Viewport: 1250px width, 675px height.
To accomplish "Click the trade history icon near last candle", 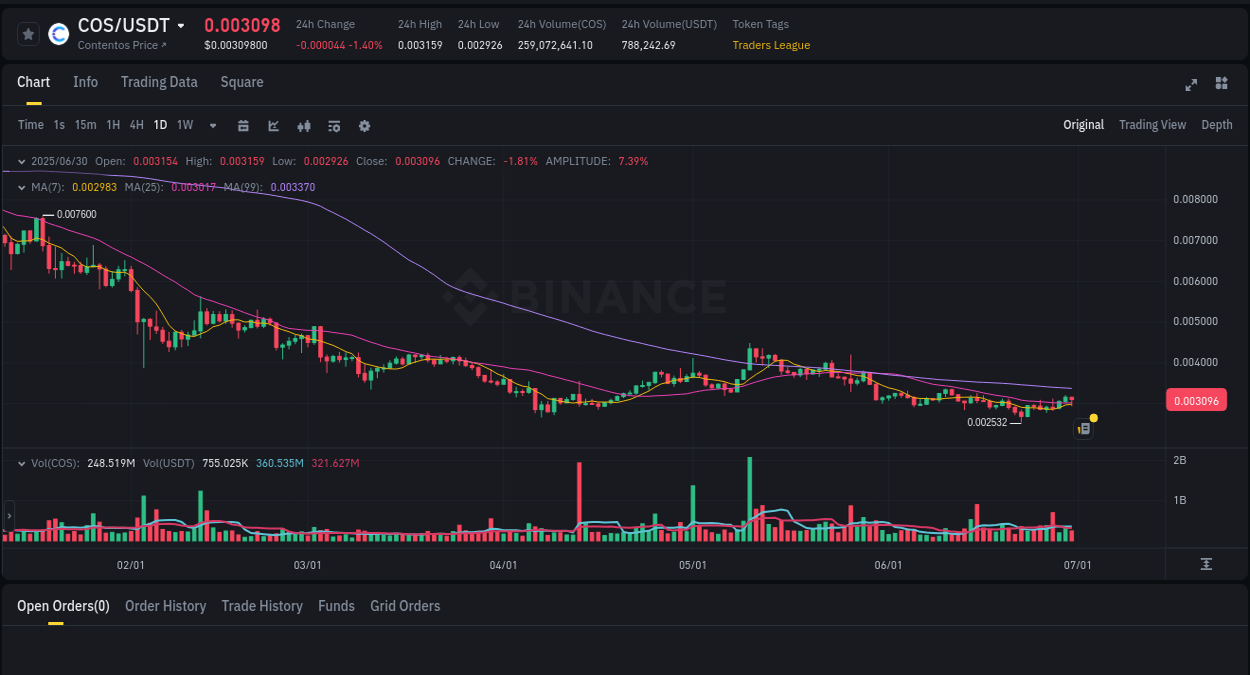I will coord(1083,428).
